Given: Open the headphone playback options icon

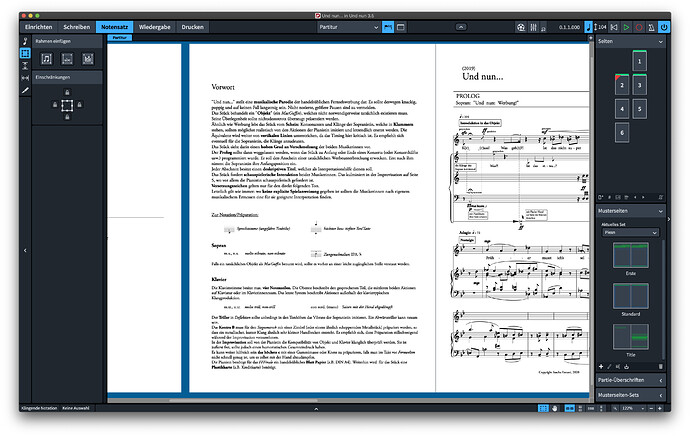Looking at the screenshot, I should [543, 28].
